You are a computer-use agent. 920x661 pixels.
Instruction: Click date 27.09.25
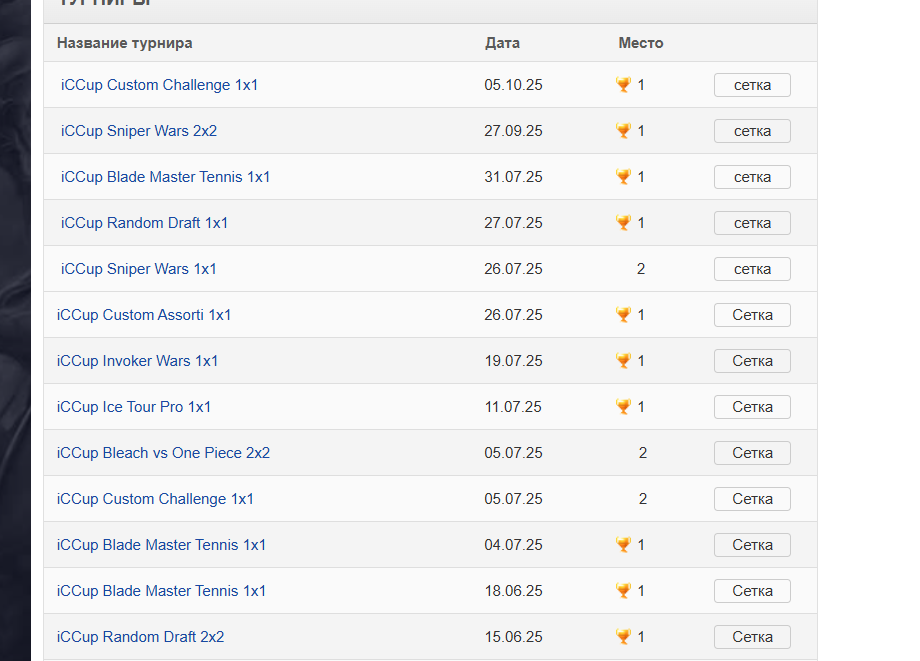pos(513,131)
